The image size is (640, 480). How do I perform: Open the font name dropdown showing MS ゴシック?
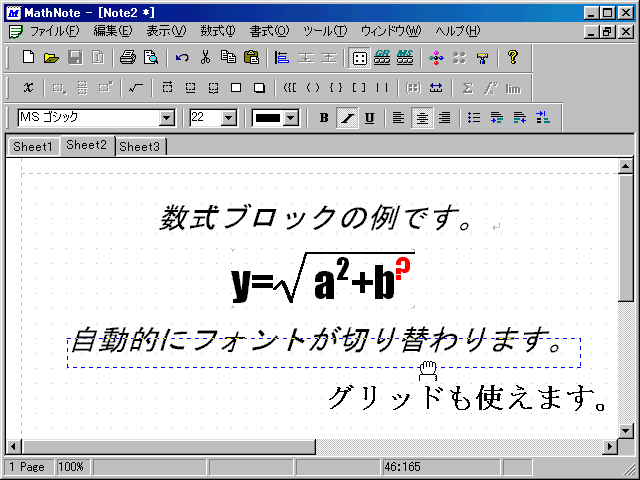click(x=167, y=118)
